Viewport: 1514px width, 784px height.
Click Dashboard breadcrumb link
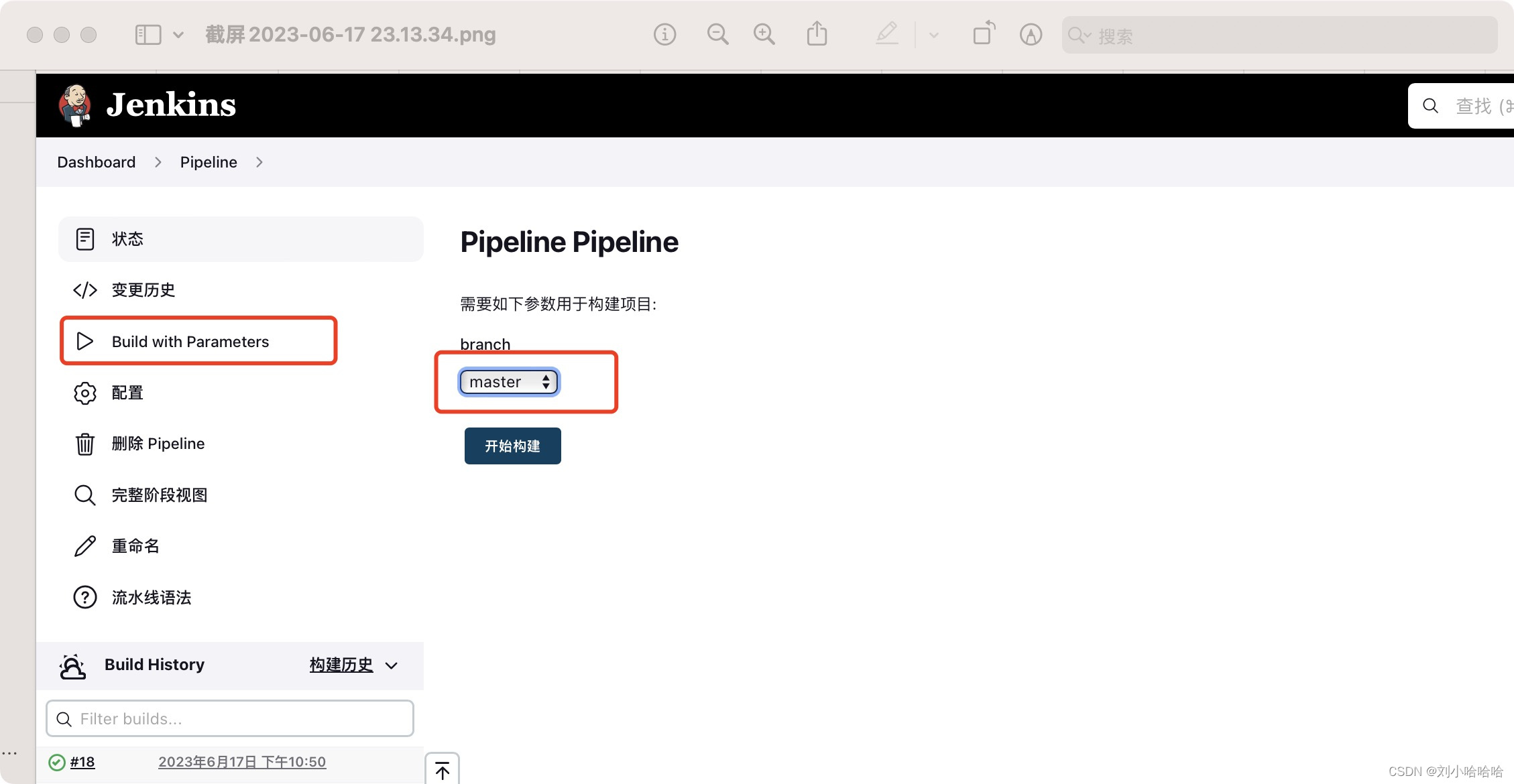[96, 162]
